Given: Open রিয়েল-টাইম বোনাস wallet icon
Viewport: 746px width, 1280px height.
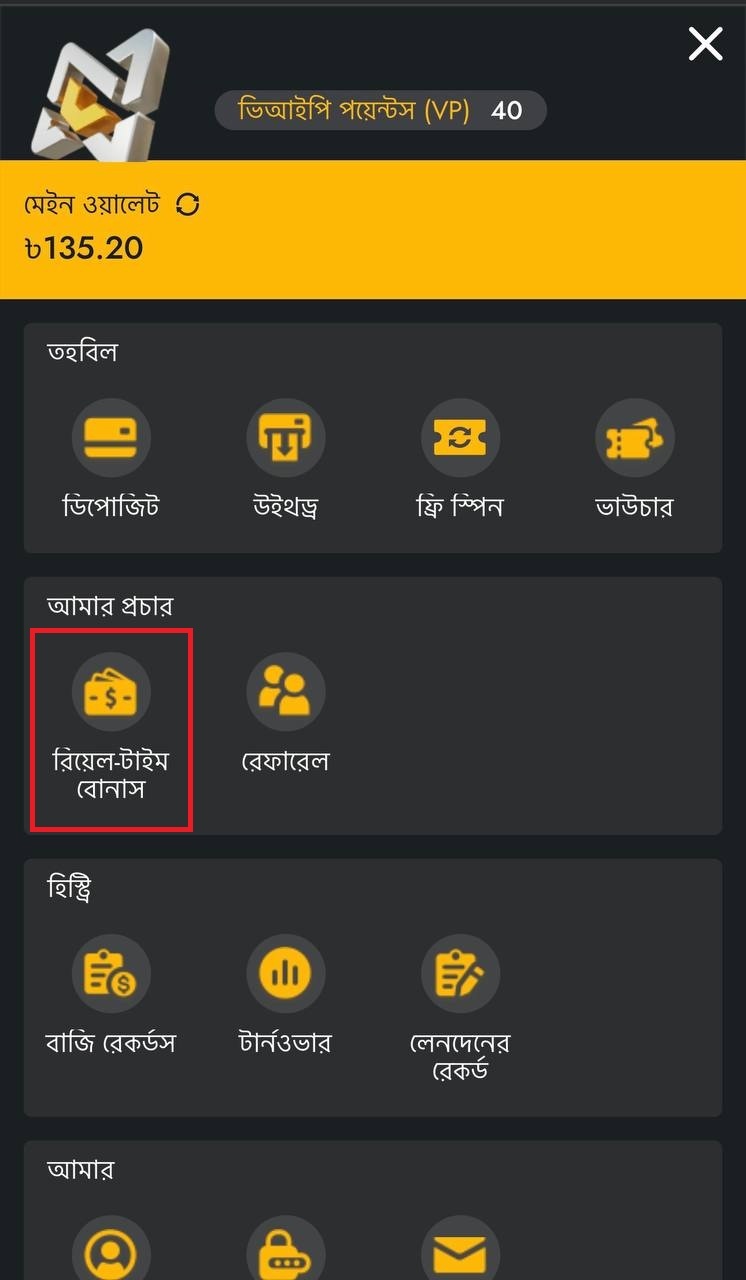Looking at the screenshot, I should [x=111, y=692].
